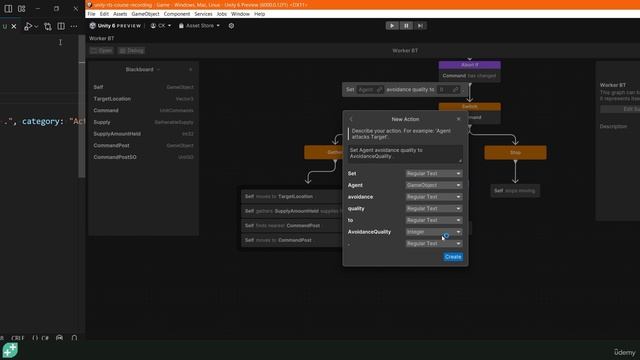Click the split editor icon
The width and height of the screenshot is (640, 360).
click(x=61, y=27)
